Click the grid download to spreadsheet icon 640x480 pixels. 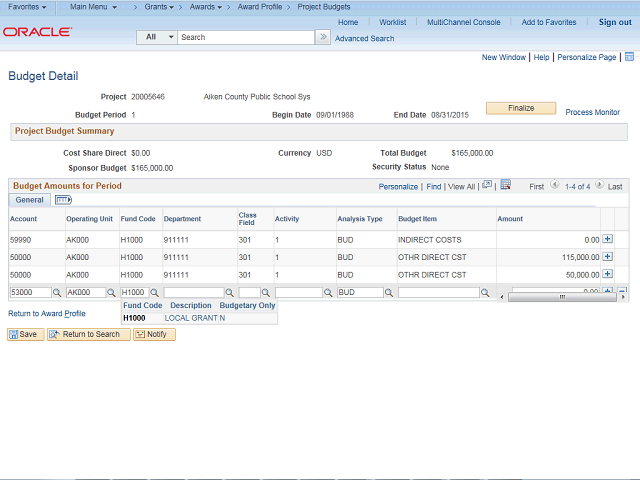pos(506,186)
